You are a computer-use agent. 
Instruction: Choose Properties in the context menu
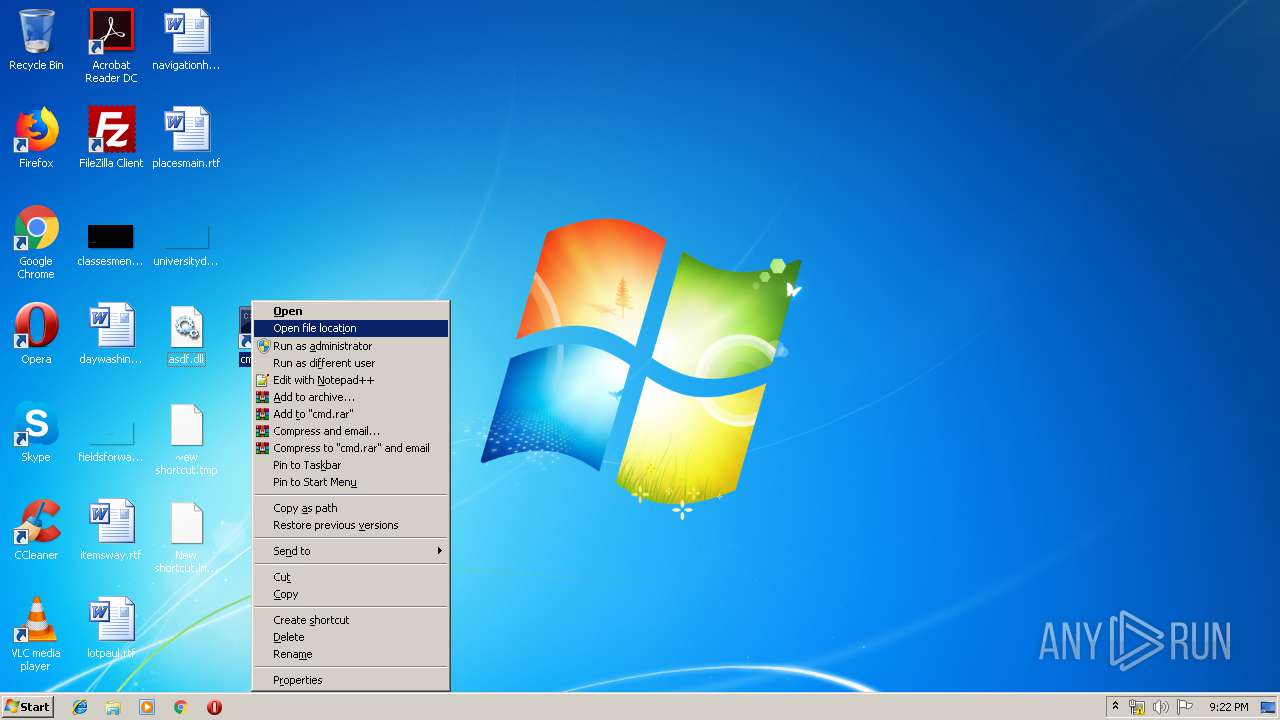(x=350, y=680)
